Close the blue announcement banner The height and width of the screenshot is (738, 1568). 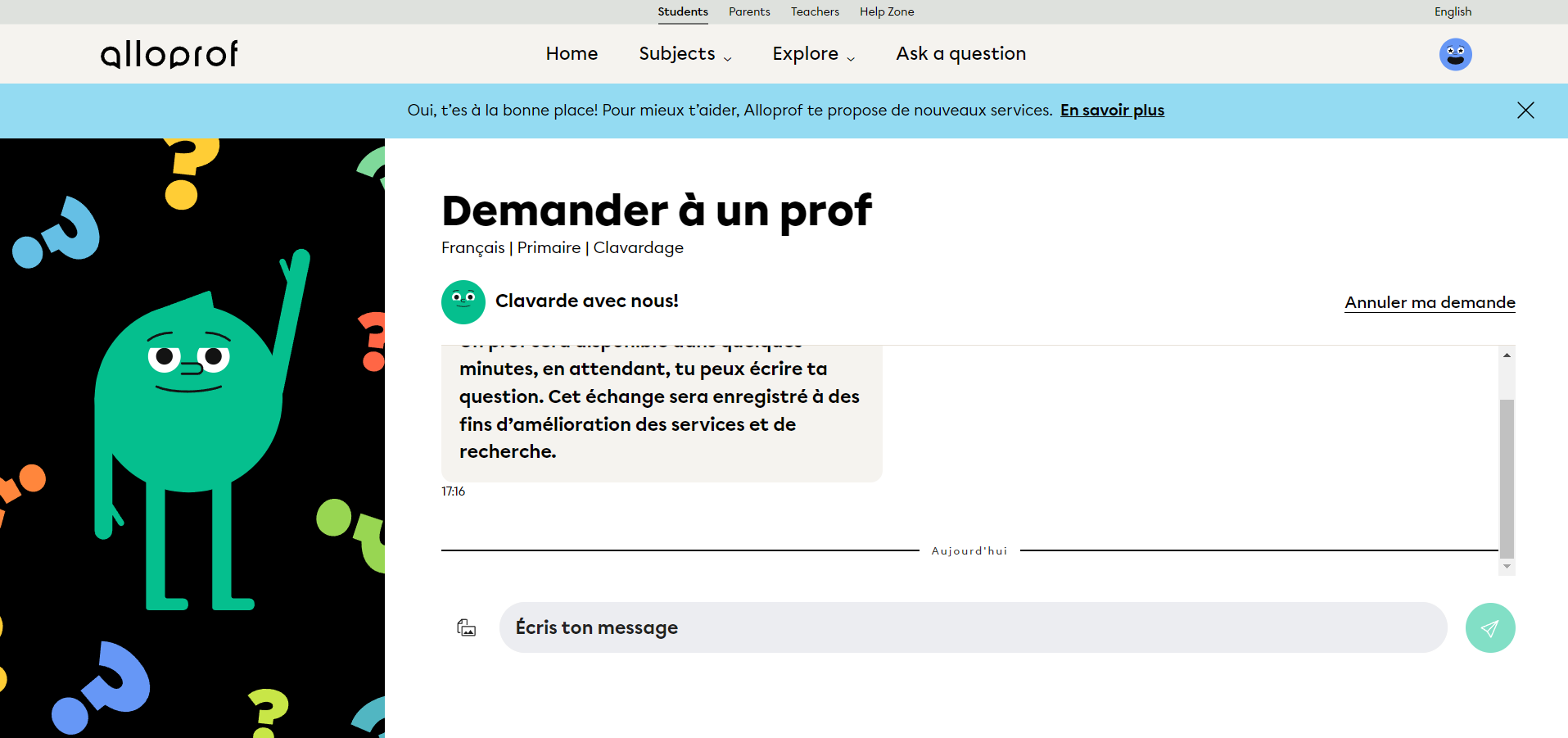pyautogui.click(x=1525, y=111)
